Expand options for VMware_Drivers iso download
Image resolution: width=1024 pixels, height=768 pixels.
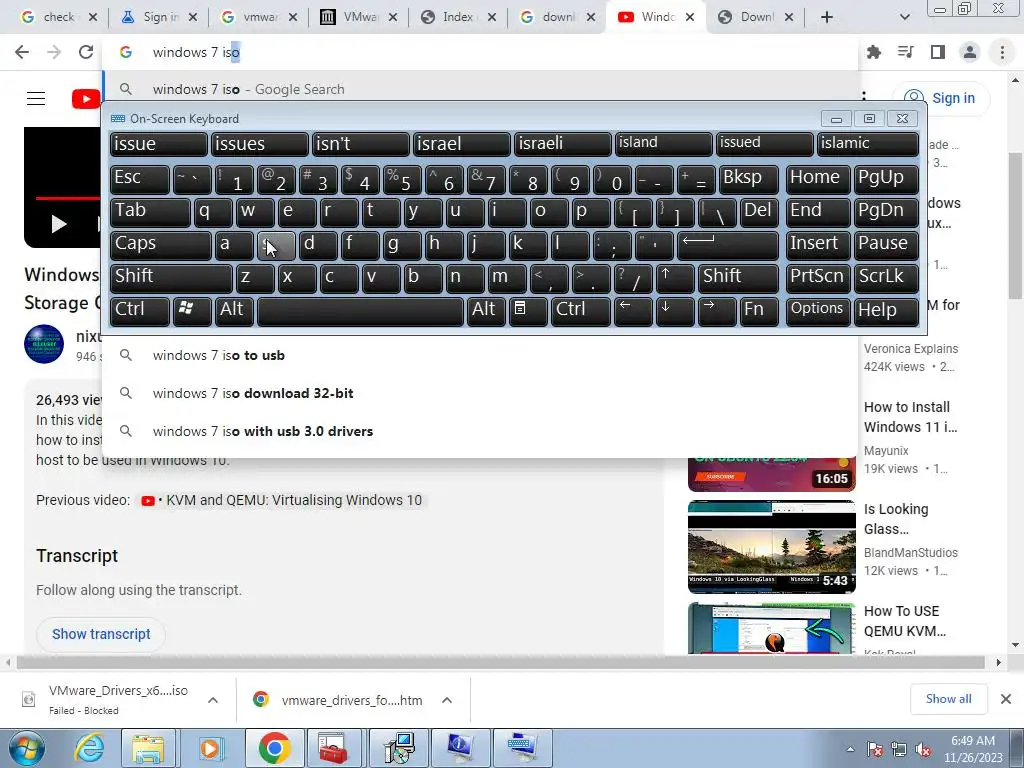click(213, 700)
